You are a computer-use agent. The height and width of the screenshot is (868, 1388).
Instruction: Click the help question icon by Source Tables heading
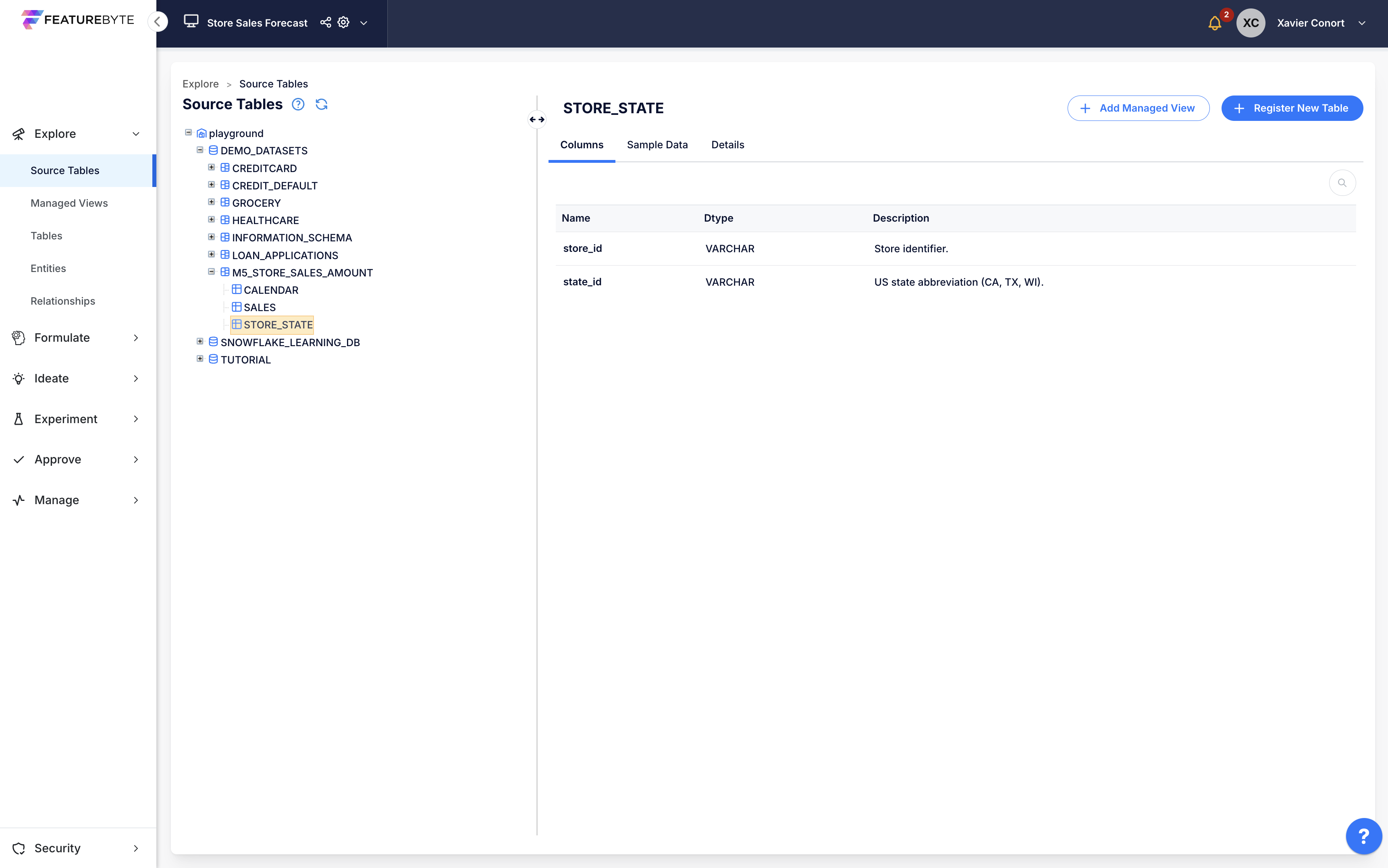tap(298, 104)
